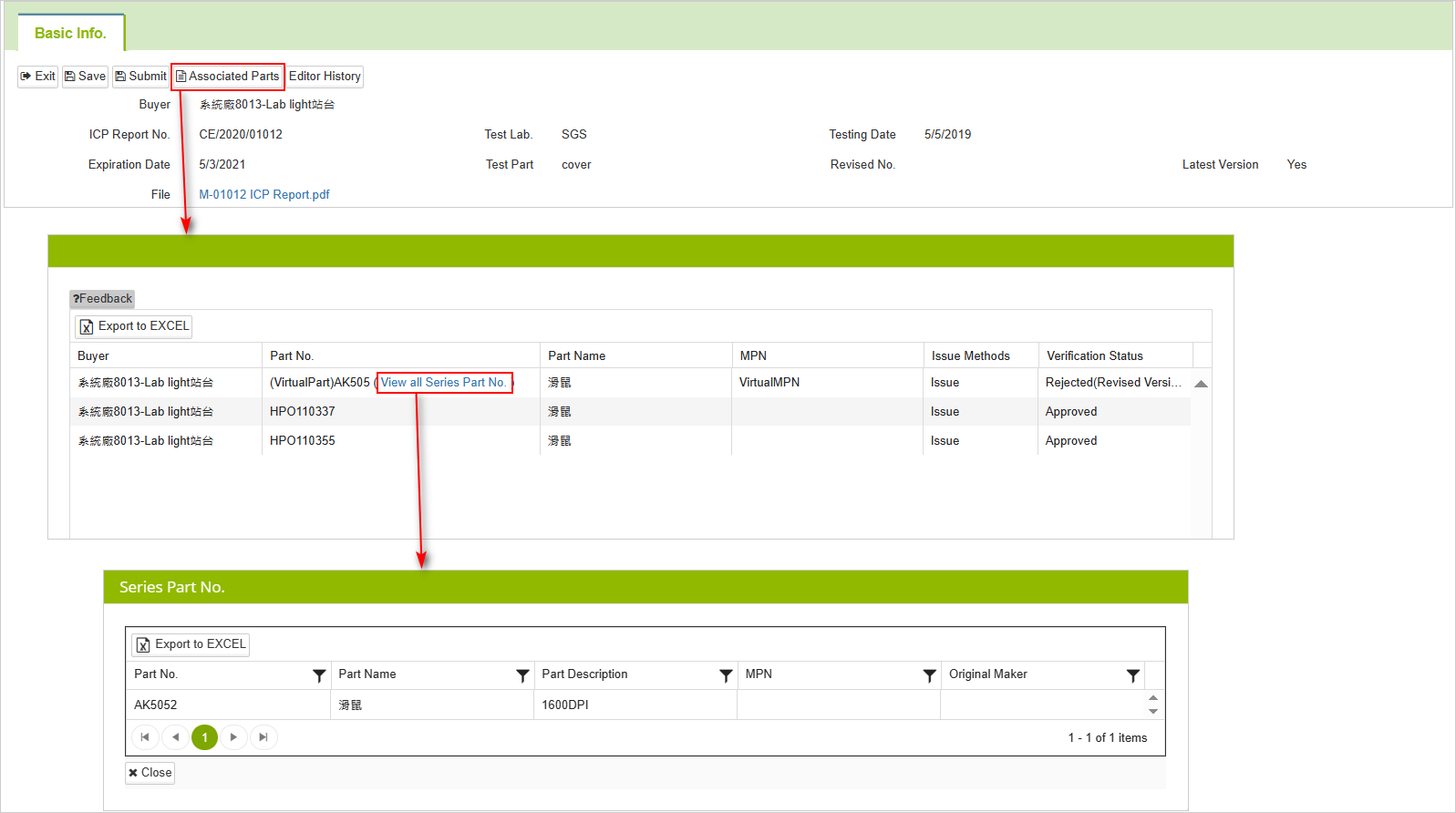
Task: Export Series Part No. list to EXCEL
Action: [x=191, y=644]
